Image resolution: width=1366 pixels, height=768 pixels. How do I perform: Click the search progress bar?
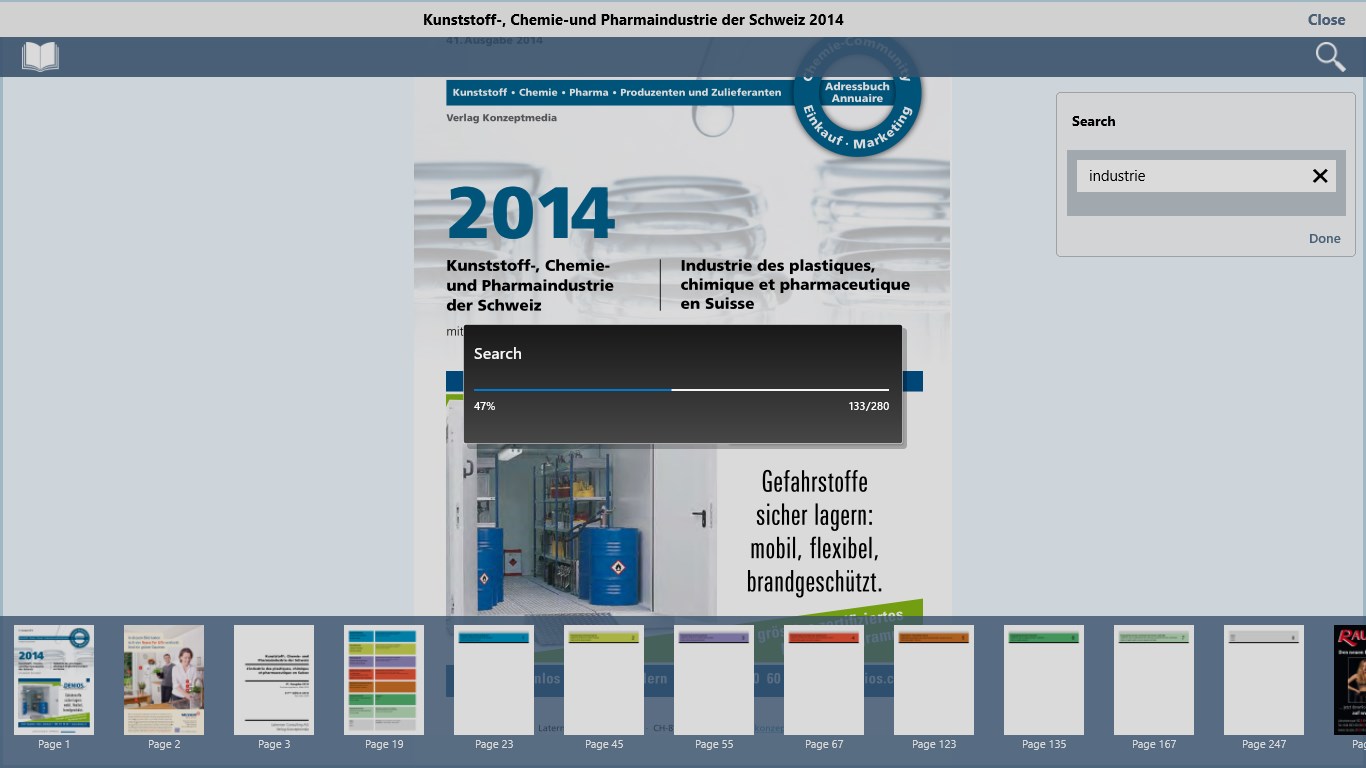coord(681,389)
